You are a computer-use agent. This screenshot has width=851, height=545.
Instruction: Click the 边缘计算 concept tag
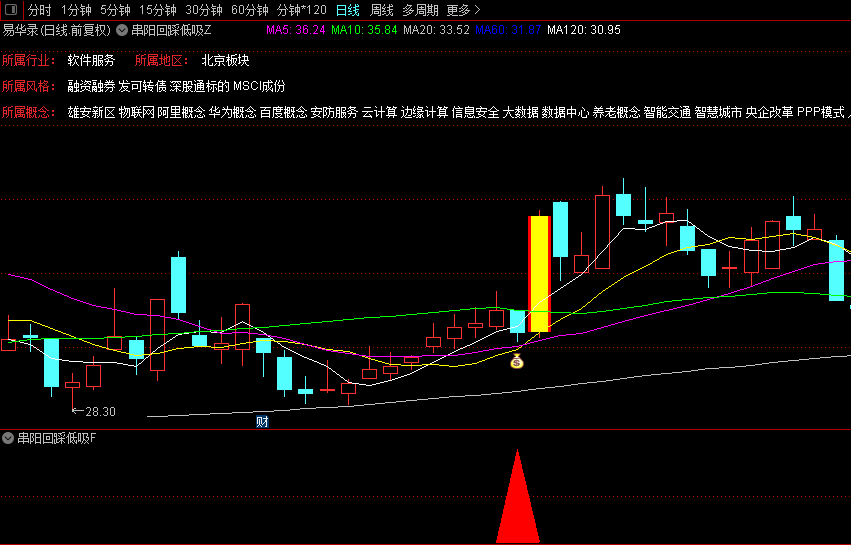(424, 112)
